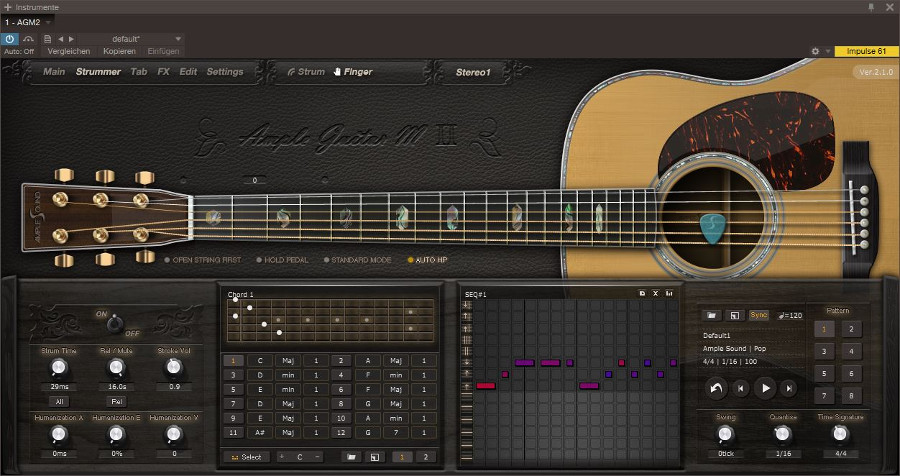The image size is (900, 476).
Task: Click the mute strum row icon in sequencer
Action: pyautogui.click(x=467, y=351)
